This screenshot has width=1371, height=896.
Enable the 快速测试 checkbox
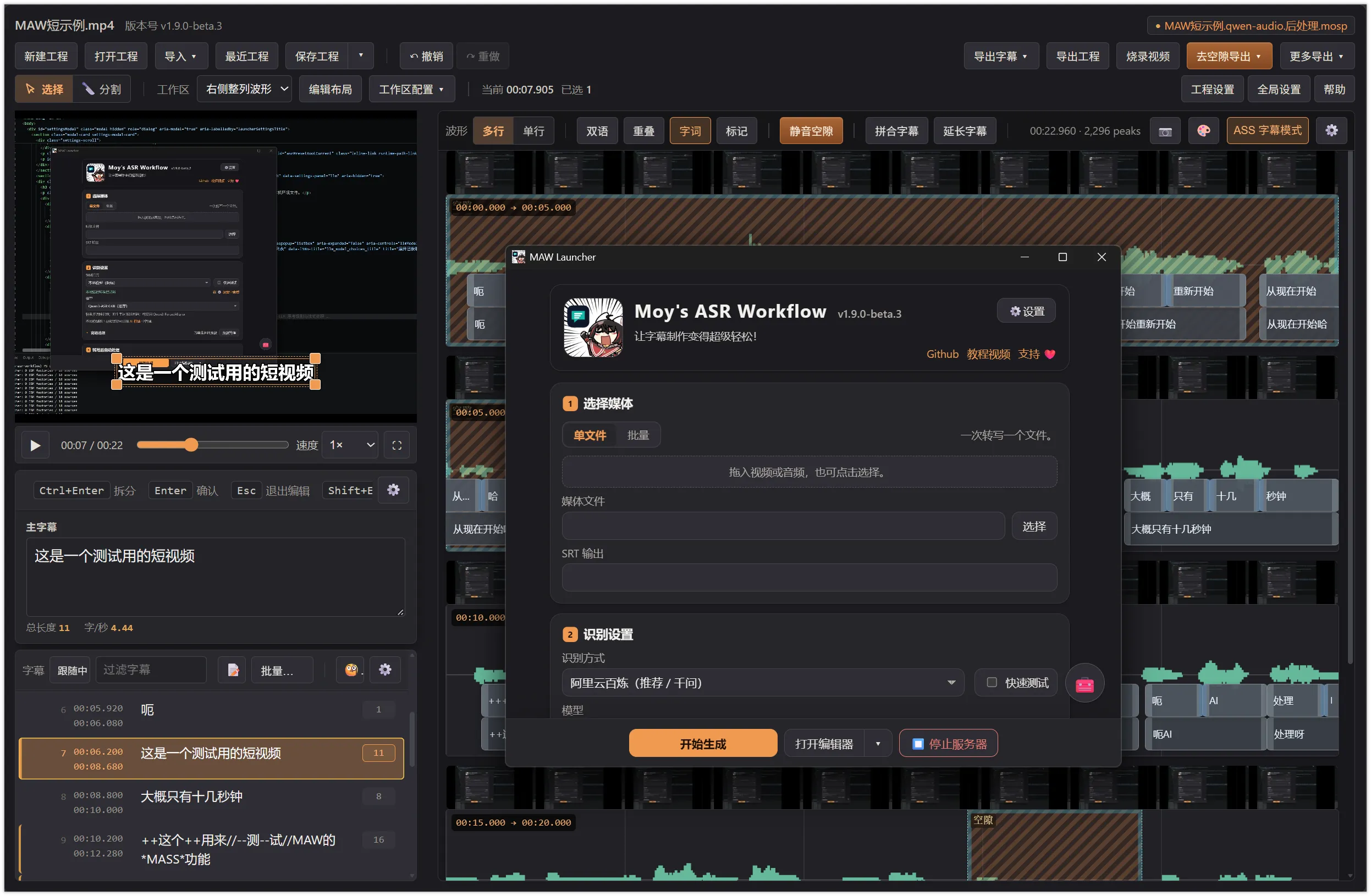point(992,683)
